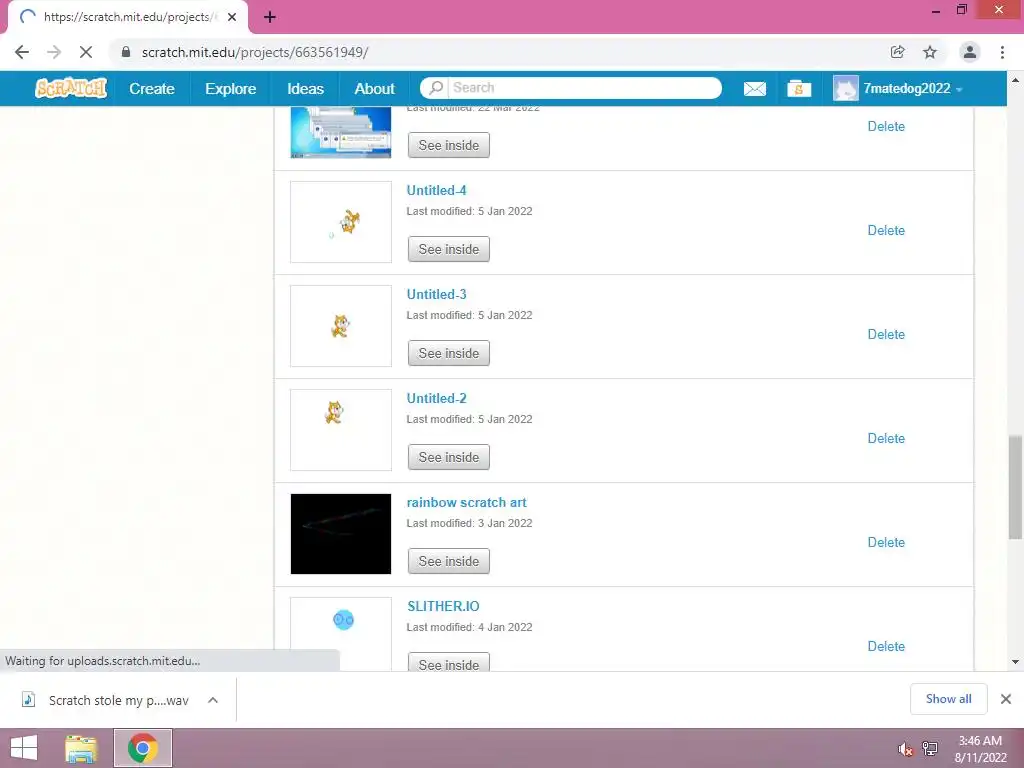Viewport: 1024px width, 768px height.
Task: Open a new tab with plus
Action: point(270,17)
